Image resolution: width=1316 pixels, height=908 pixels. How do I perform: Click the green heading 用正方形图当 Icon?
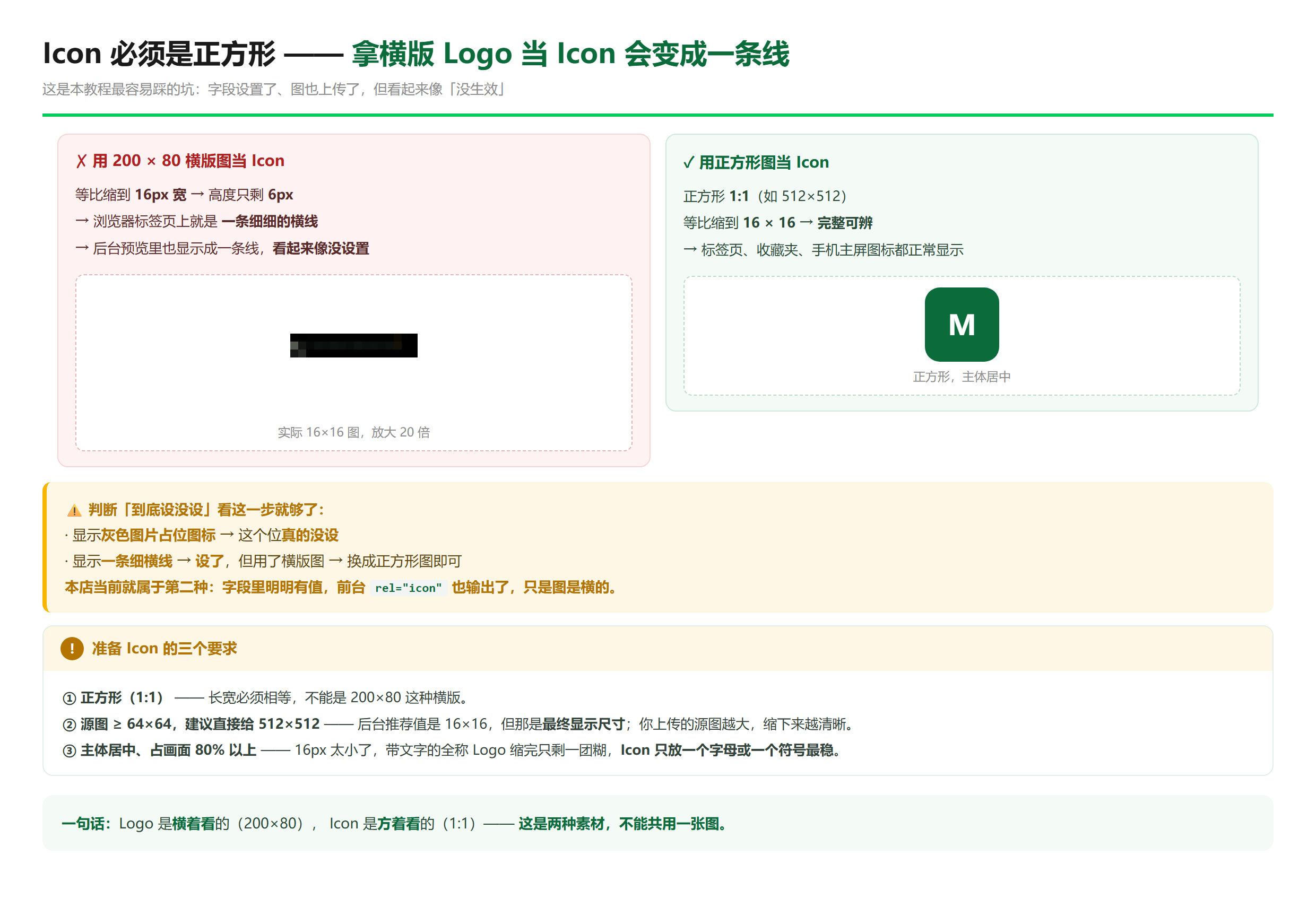pyautogui.click(x=764, y=163)
